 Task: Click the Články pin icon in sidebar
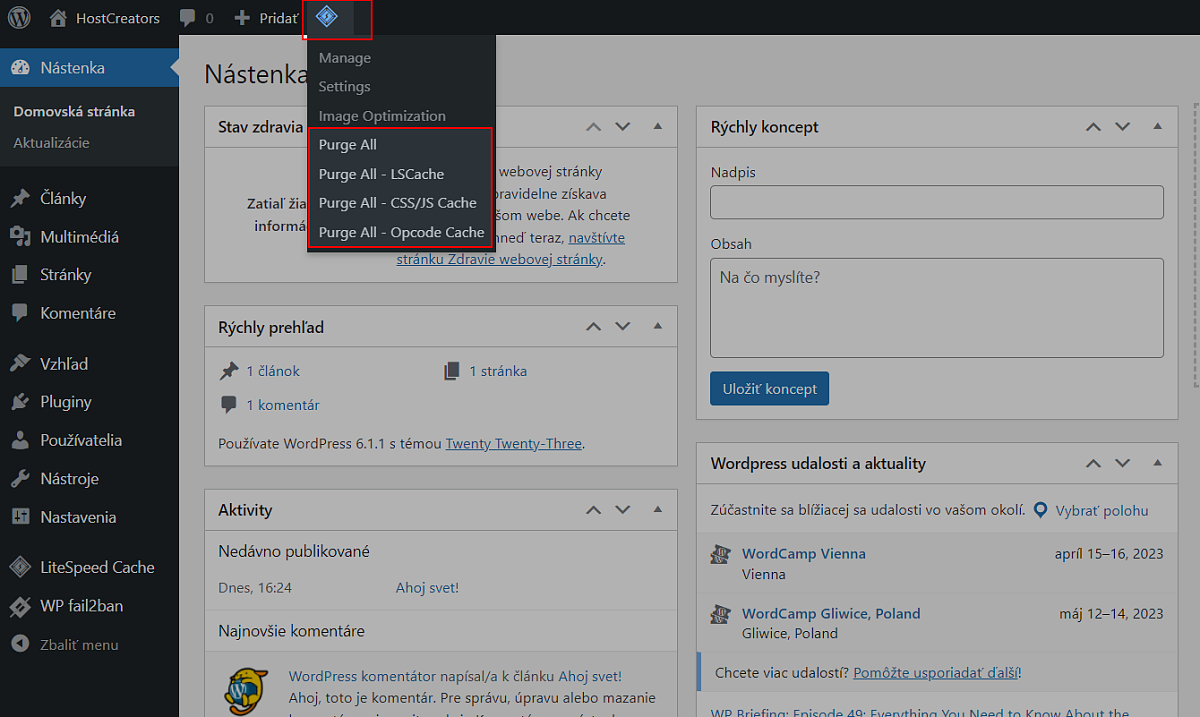(20, 198)
